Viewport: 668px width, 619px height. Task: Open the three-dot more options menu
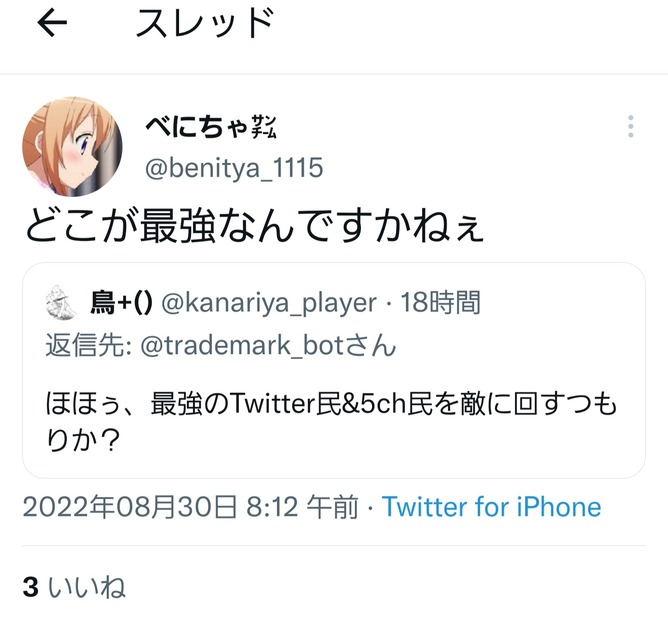[631, 126]
